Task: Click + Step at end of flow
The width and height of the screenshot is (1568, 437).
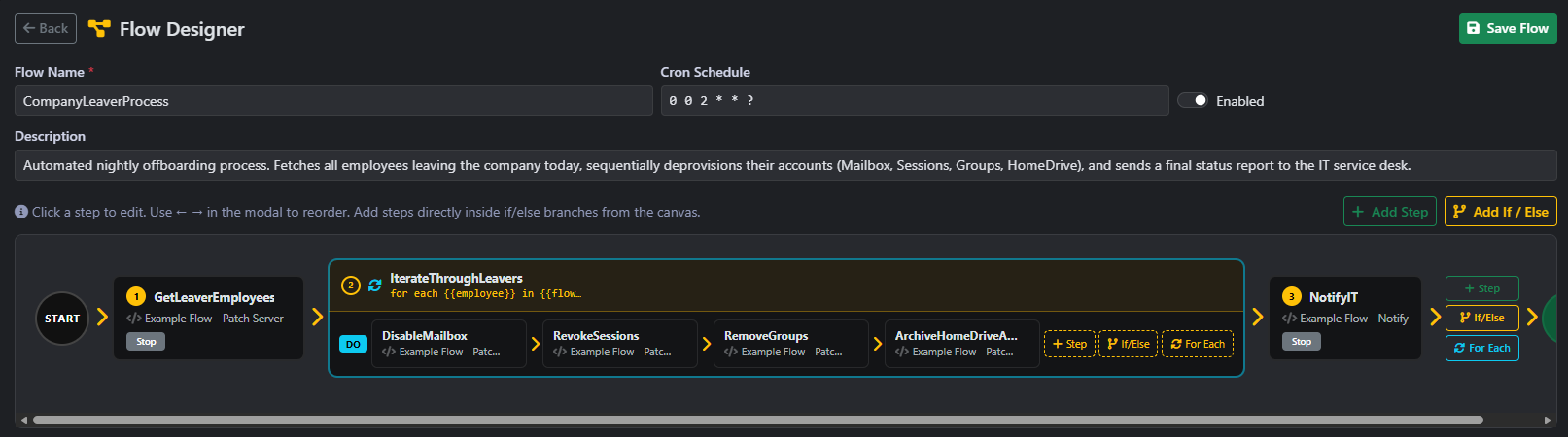Action: coord(1482,288)
